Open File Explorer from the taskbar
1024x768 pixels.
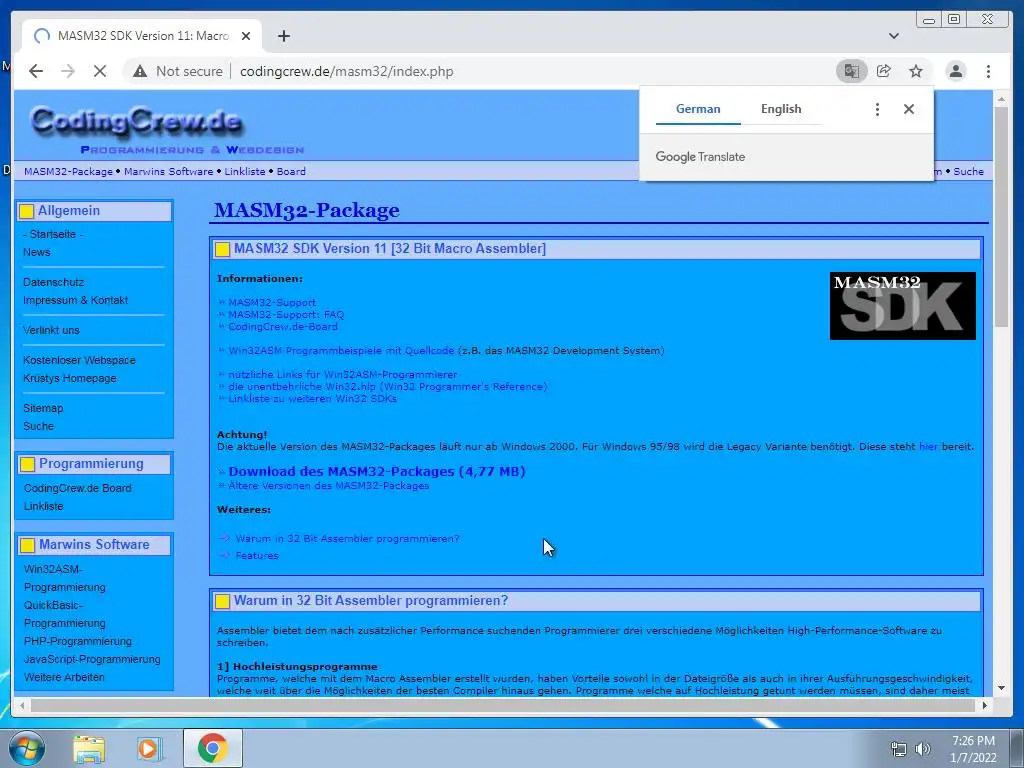pyautogui.click(x=89, y=749)
